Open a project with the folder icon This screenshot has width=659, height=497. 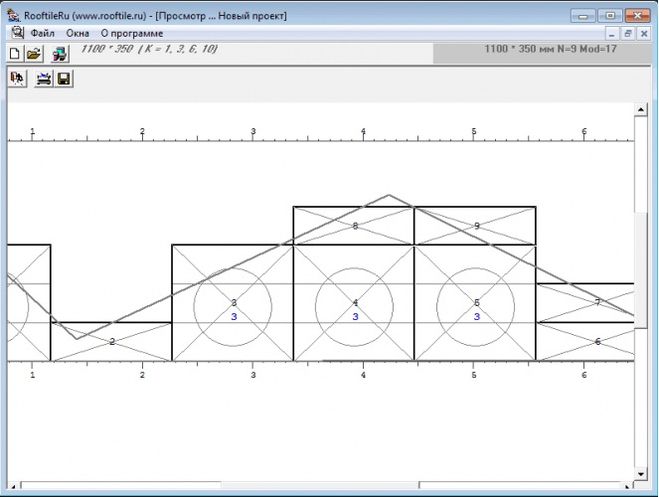coord(33,54)
